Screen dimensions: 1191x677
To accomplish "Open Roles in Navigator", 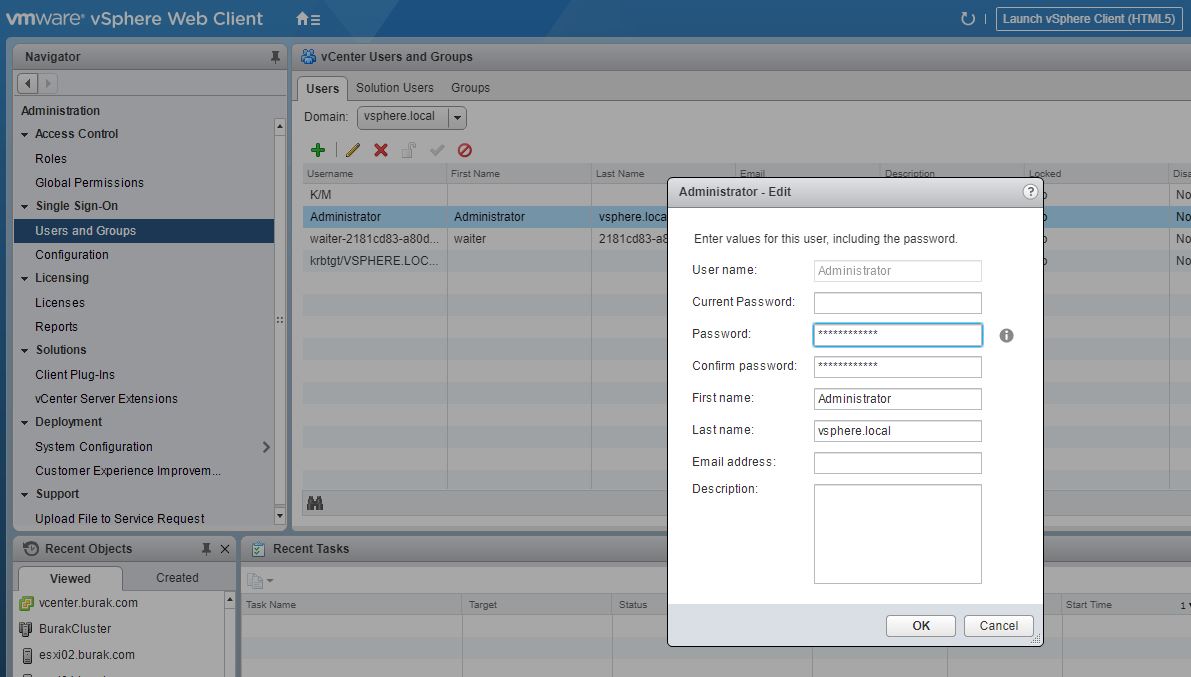I will (51, 159).
